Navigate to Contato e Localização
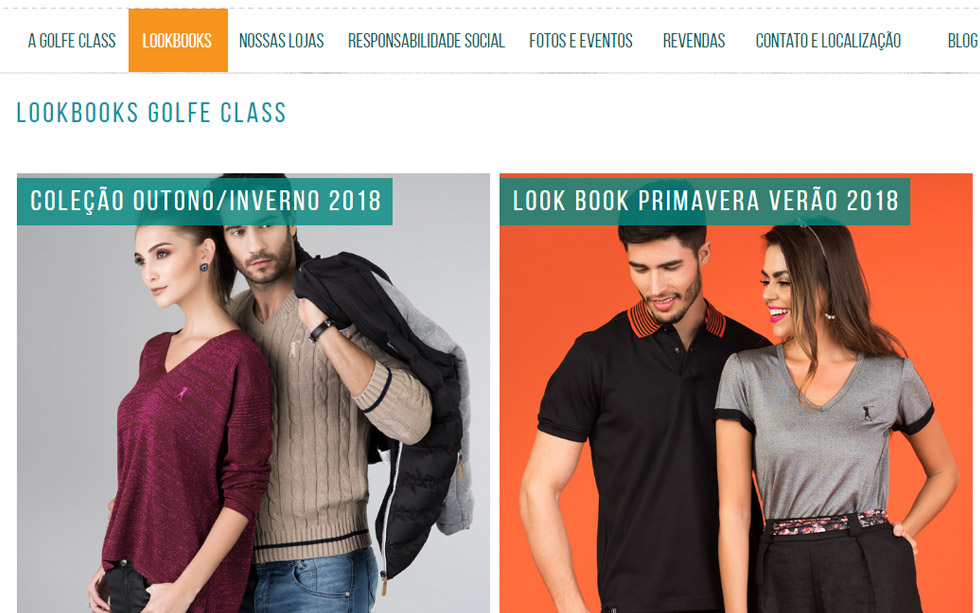The height and width of the screenshot is (613, 980). click(x=828, y=41)
